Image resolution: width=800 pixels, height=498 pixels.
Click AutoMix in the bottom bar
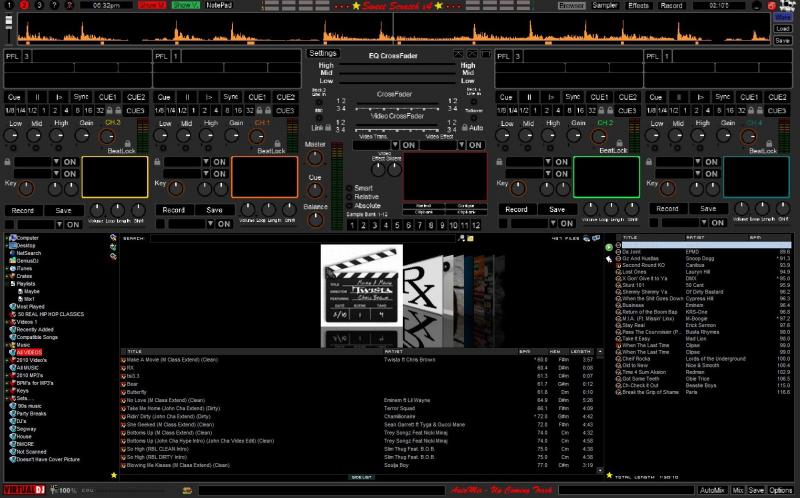[x=712, y=490]
